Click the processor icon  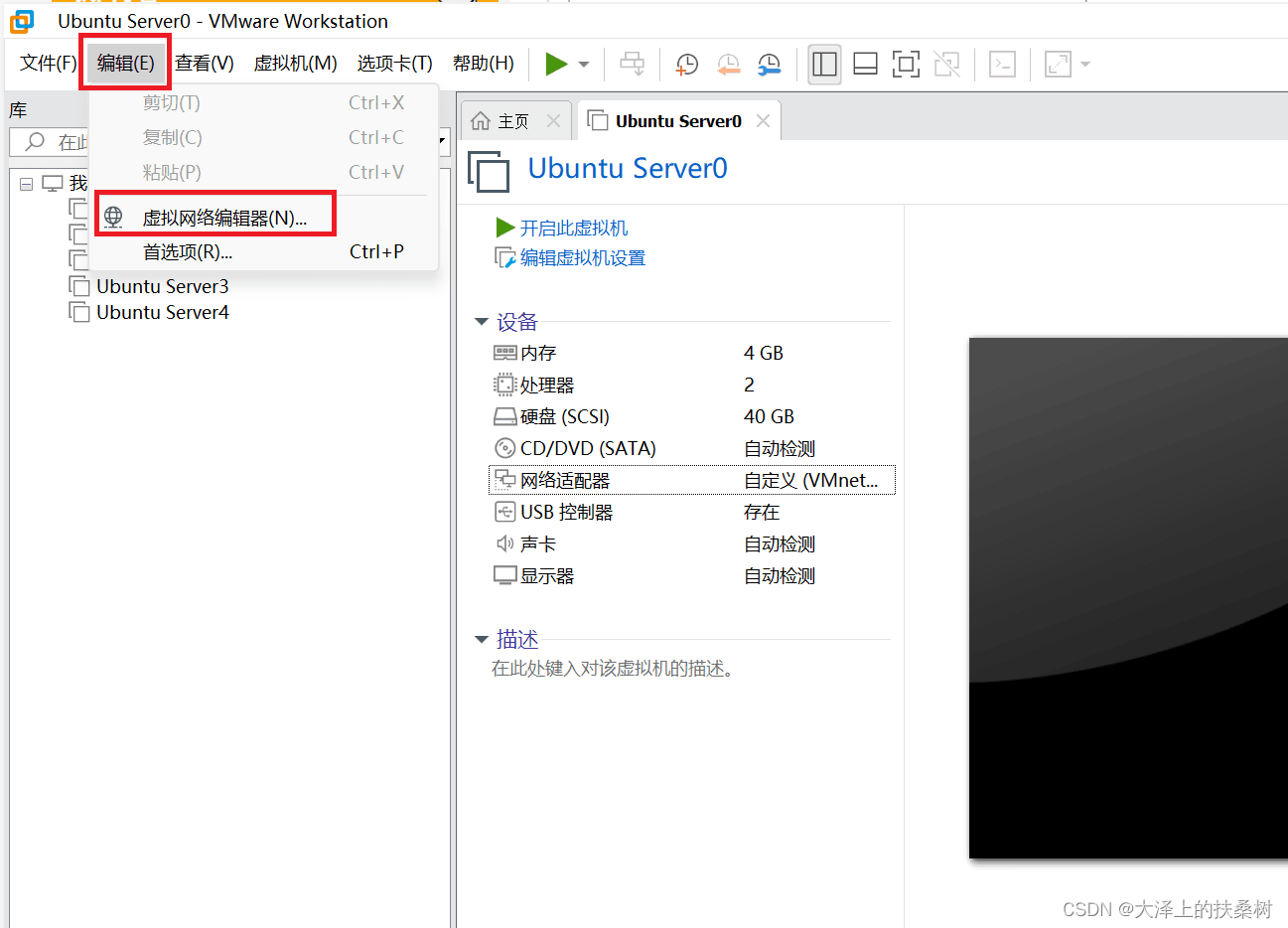click(505, 385)
